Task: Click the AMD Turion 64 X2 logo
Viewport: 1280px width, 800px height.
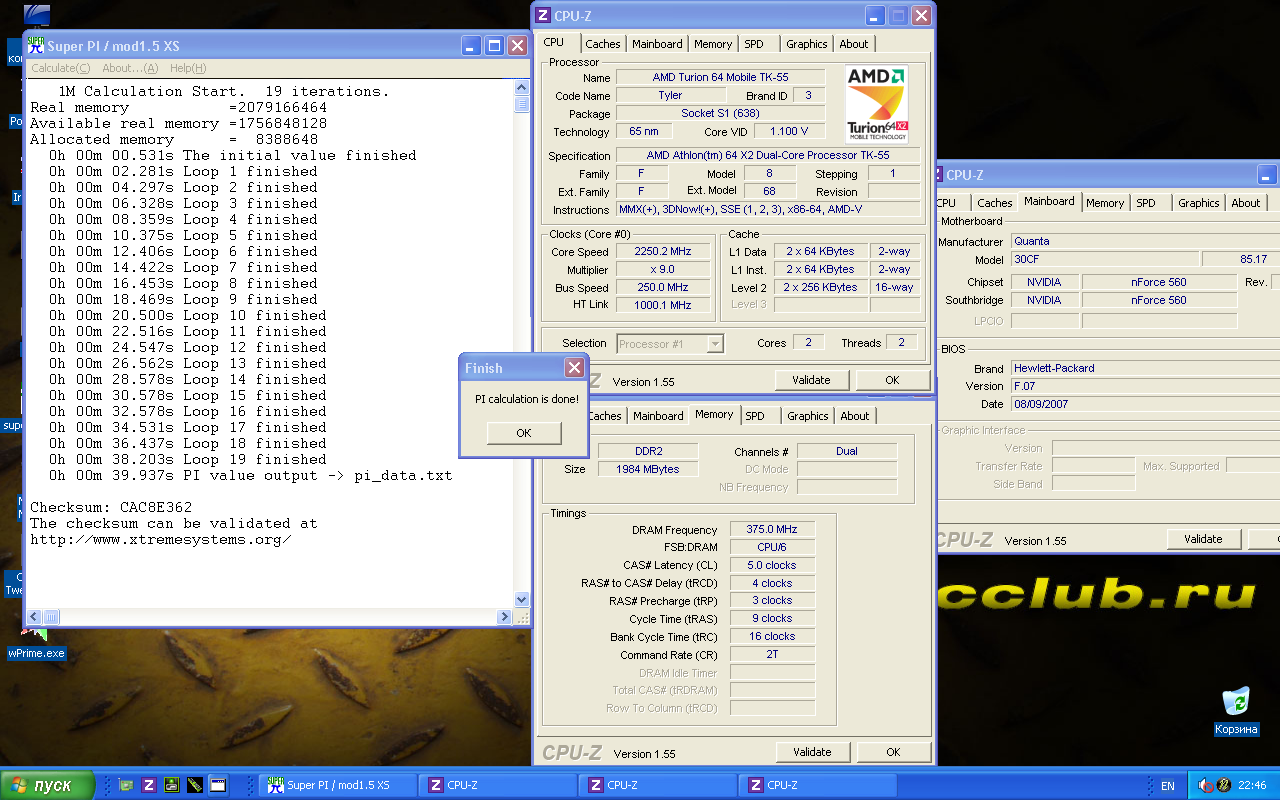Action: click(877, 106)
